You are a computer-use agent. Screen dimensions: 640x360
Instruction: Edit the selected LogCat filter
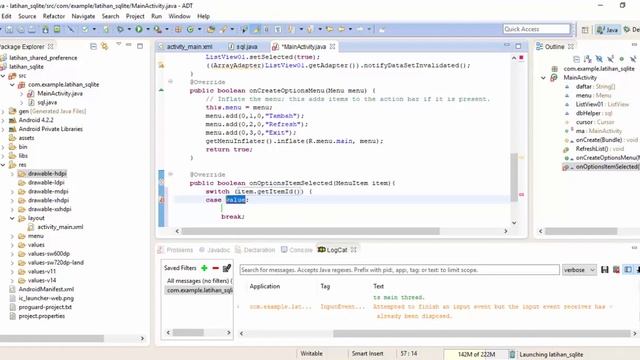[x=227, y=268]
